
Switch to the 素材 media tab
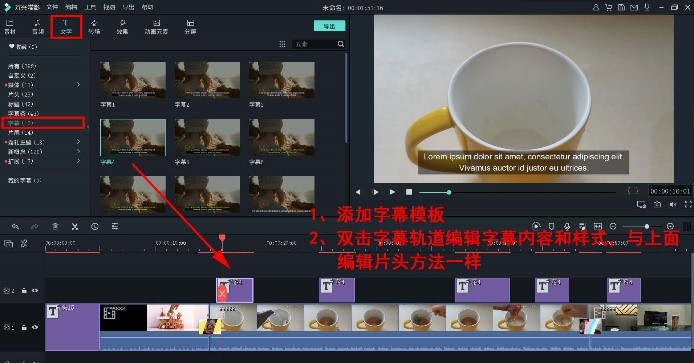pyautogui.click(x=10, y=27)
